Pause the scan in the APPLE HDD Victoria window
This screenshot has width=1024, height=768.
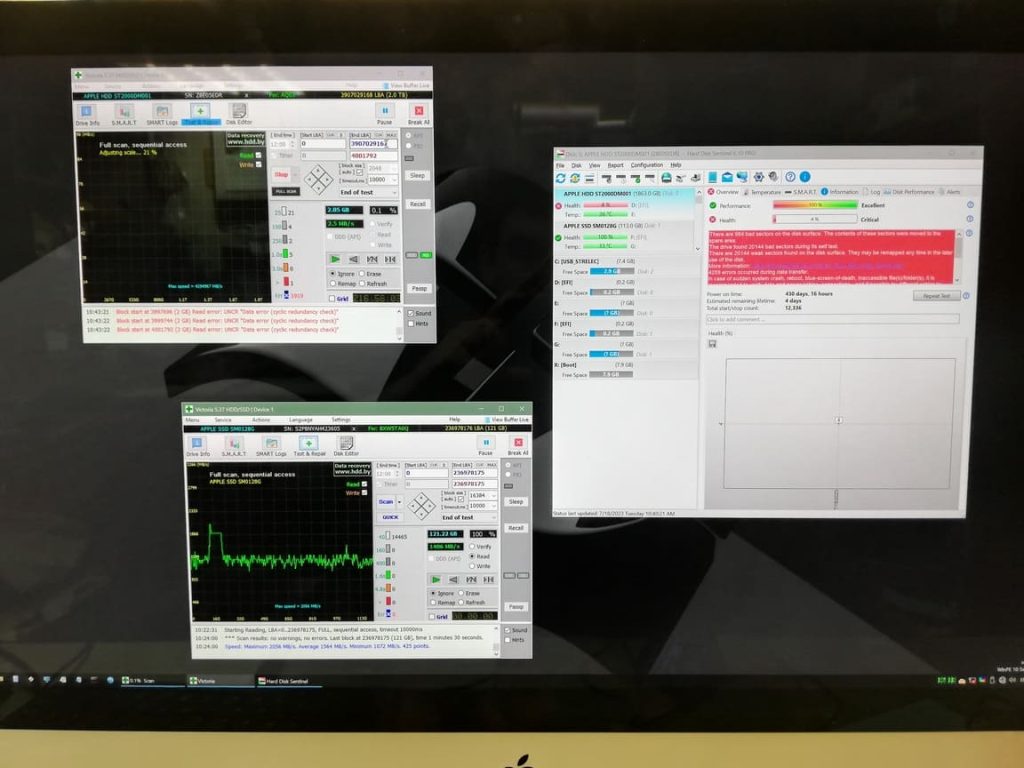pyautogui.click(x=385, y=115)
